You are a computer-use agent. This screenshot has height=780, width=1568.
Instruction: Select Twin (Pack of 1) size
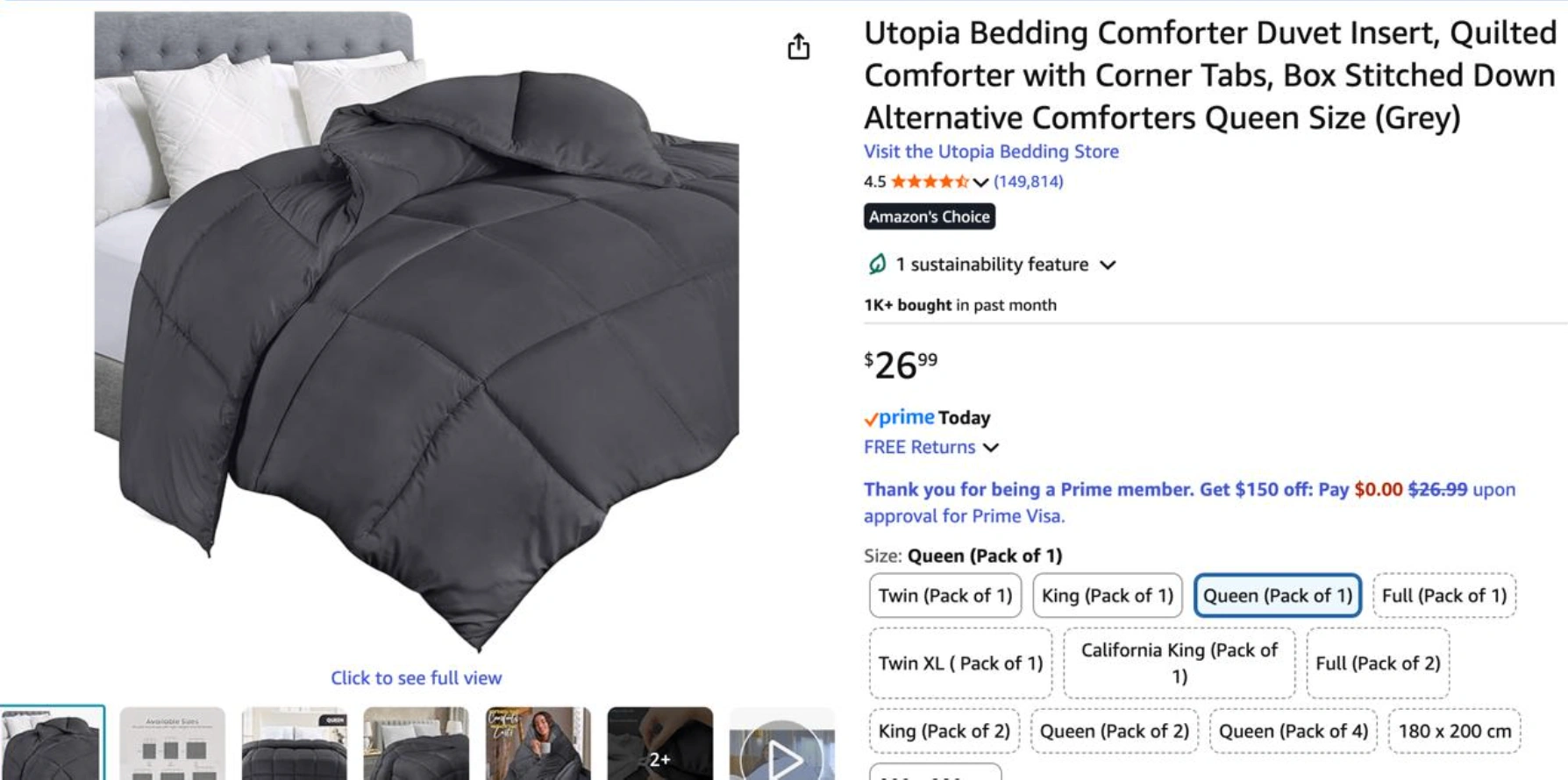[945, 596]
